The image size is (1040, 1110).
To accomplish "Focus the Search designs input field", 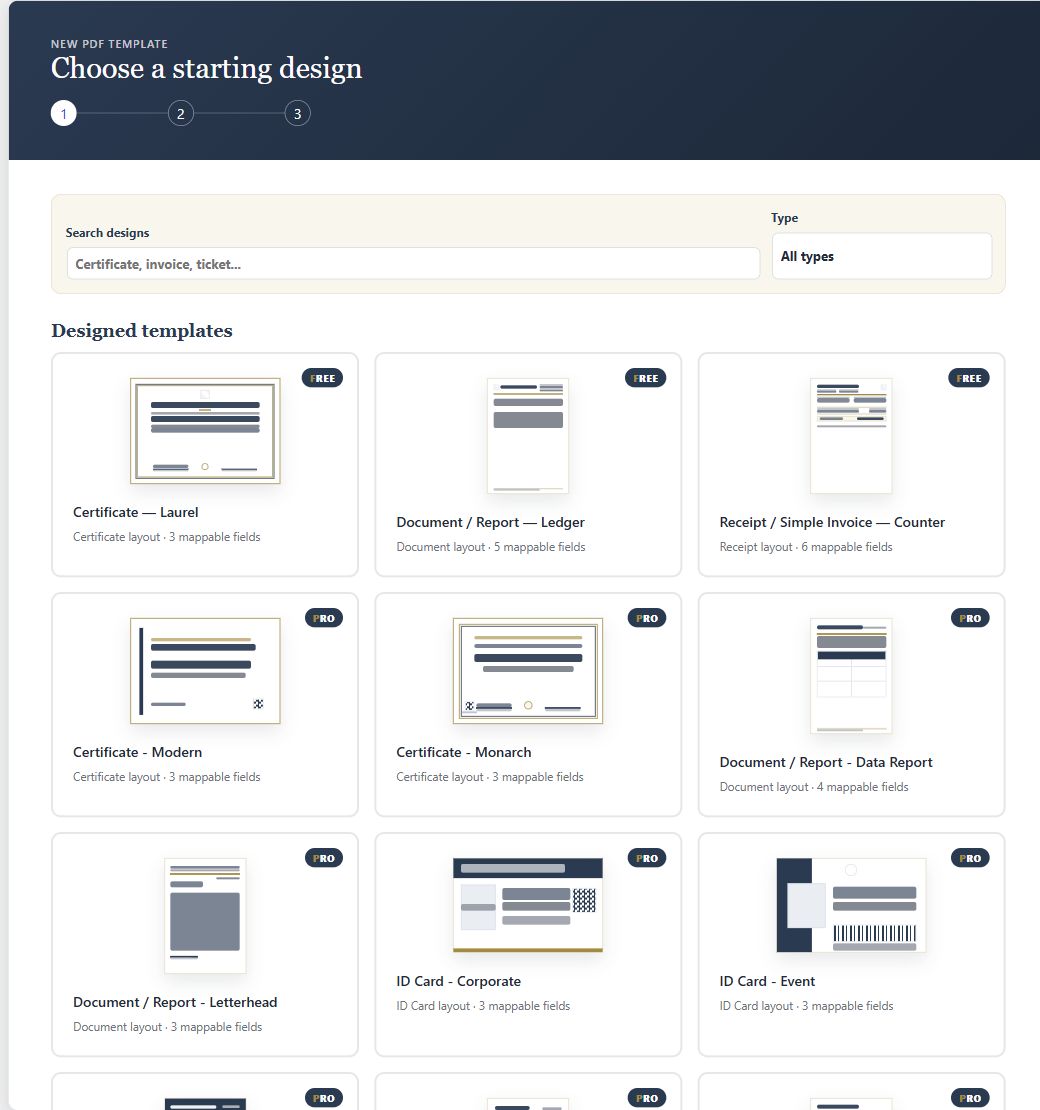I will [413, 263].
